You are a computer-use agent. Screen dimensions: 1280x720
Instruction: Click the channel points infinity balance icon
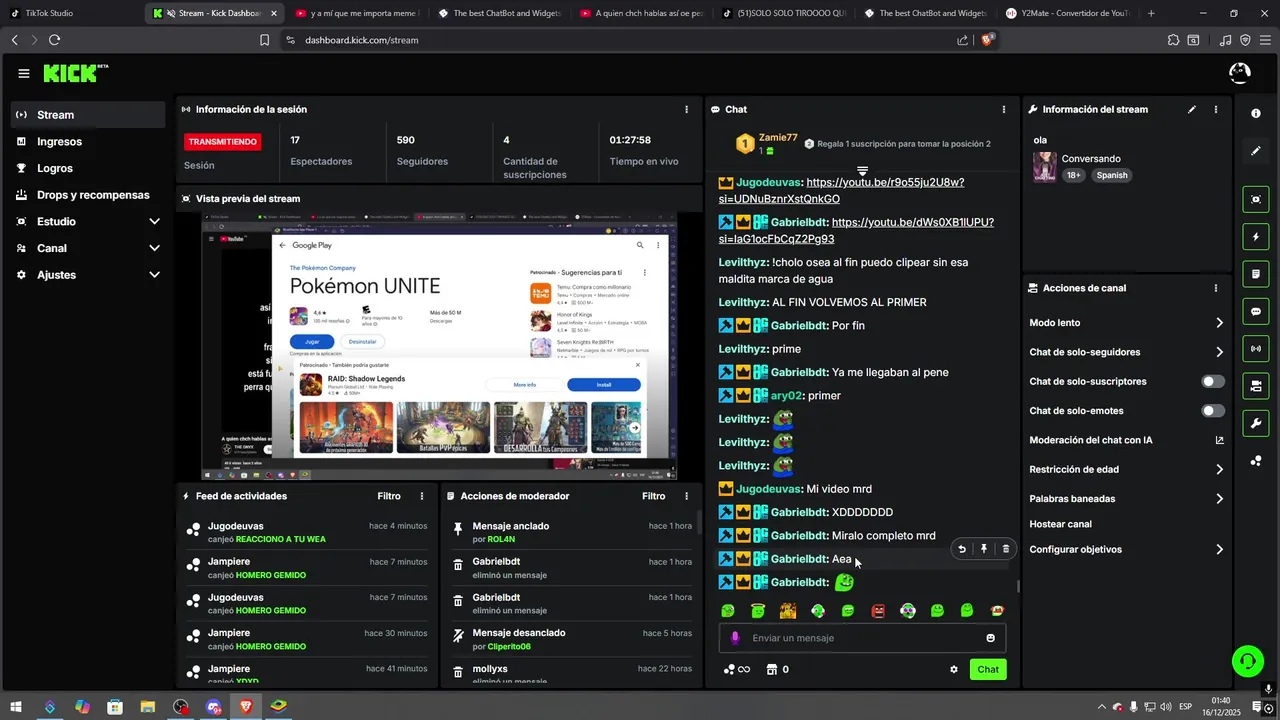pyautogui.click(x=737, y=670)
